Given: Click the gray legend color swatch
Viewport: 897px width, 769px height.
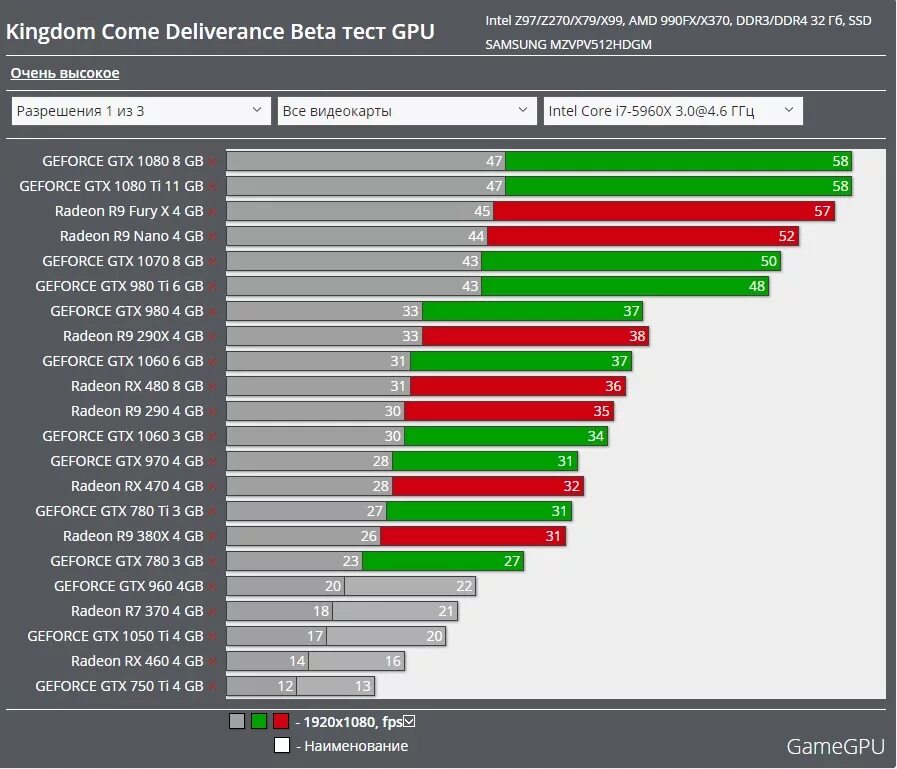Looking at the screenshot, I should 237,721.
